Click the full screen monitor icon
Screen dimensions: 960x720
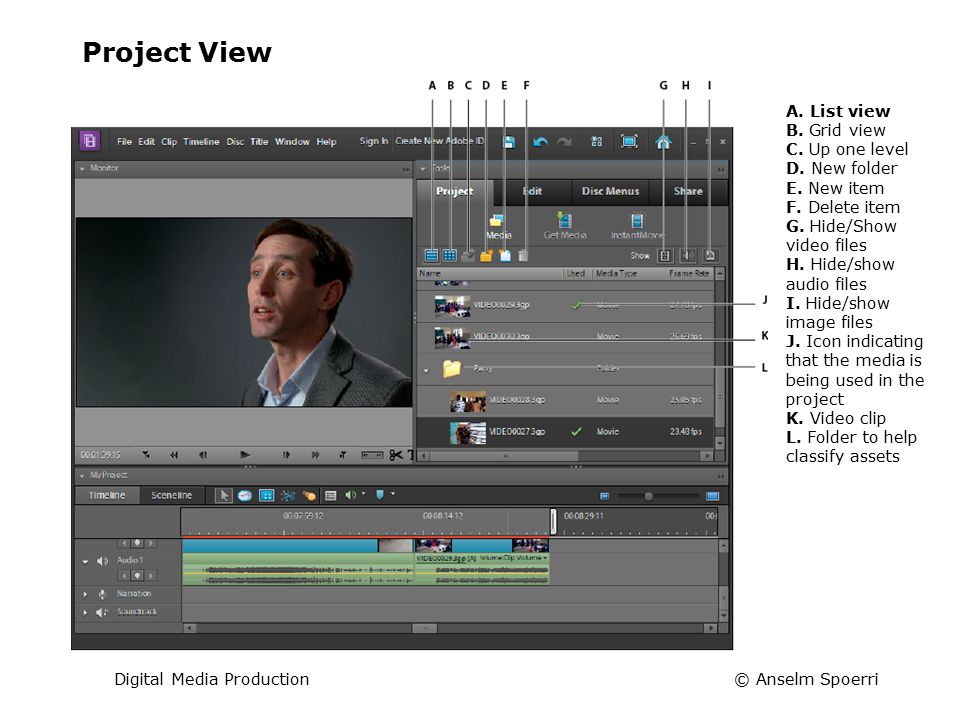click(629, 141)
